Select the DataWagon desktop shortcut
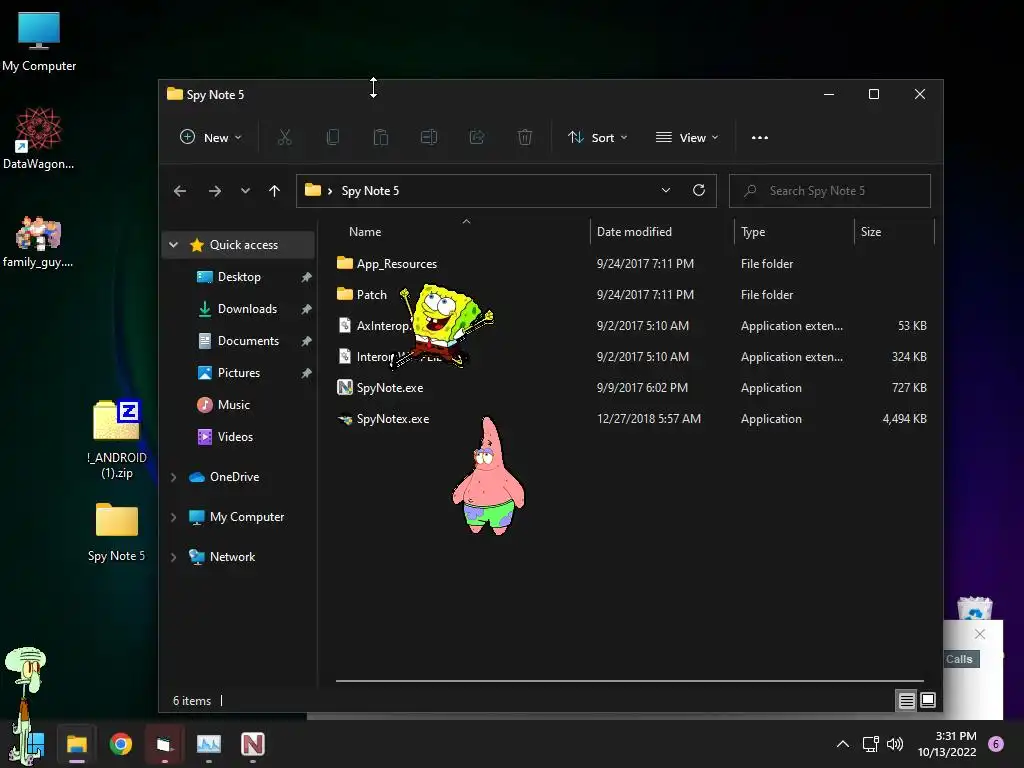This screenshot has height=768, width=1024. 39,139
